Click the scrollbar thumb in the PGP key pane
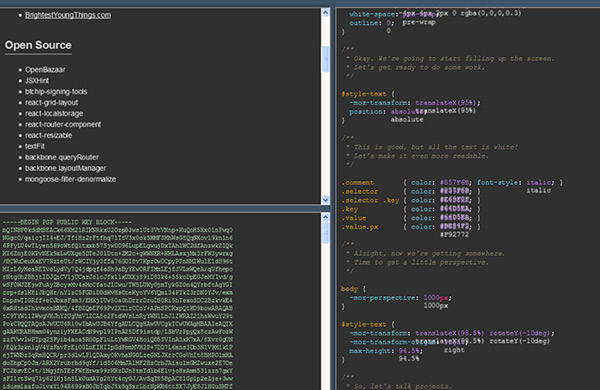The height and width of the screenshot is (390, 600). [325, 232]
